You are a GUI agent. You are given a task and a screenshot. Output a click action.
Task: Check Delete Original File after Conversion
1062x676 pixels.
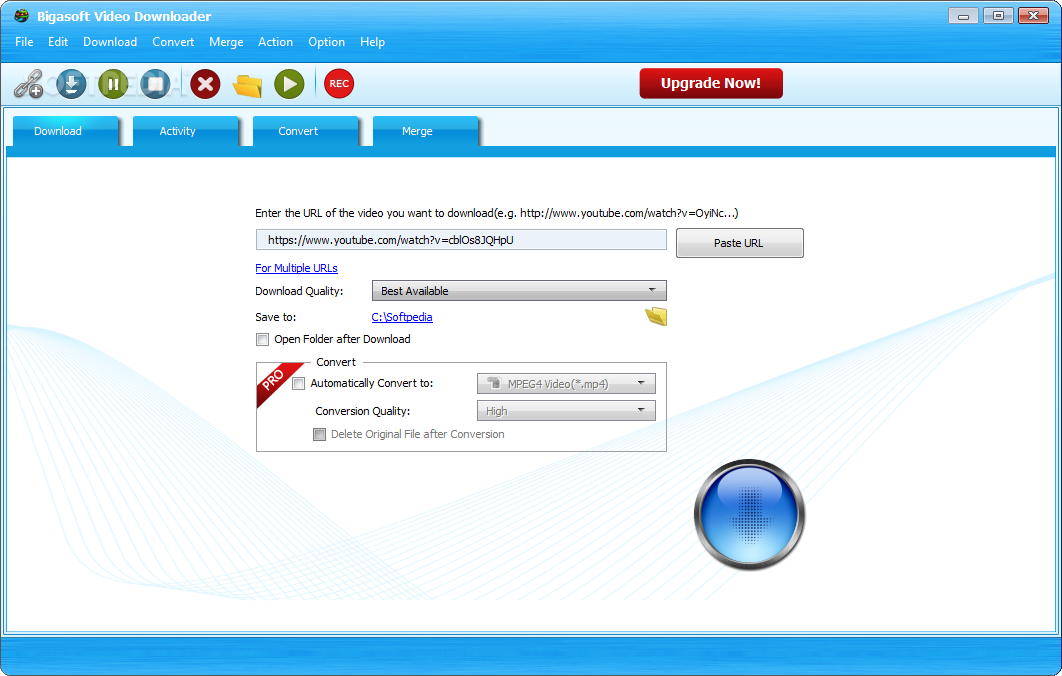pyautogui.click(x=319, y=434)
